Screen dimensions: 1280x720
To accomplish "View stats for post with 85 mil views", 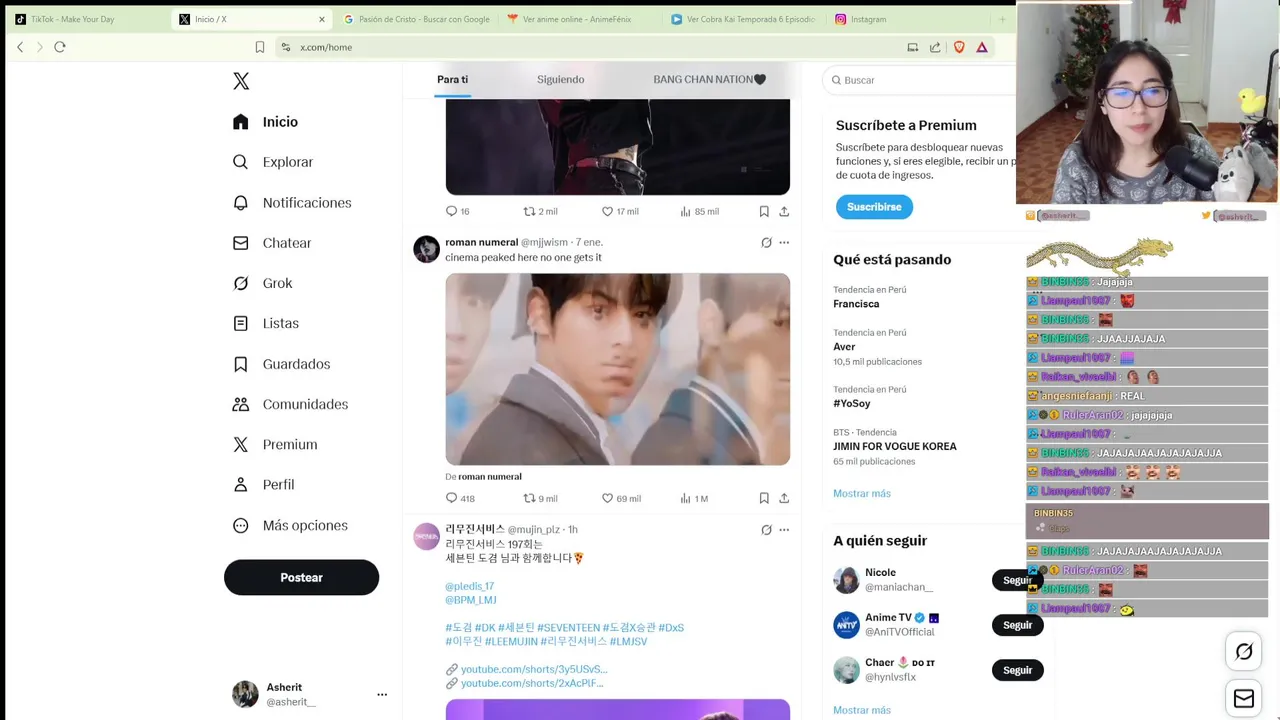I will point(699,211).
